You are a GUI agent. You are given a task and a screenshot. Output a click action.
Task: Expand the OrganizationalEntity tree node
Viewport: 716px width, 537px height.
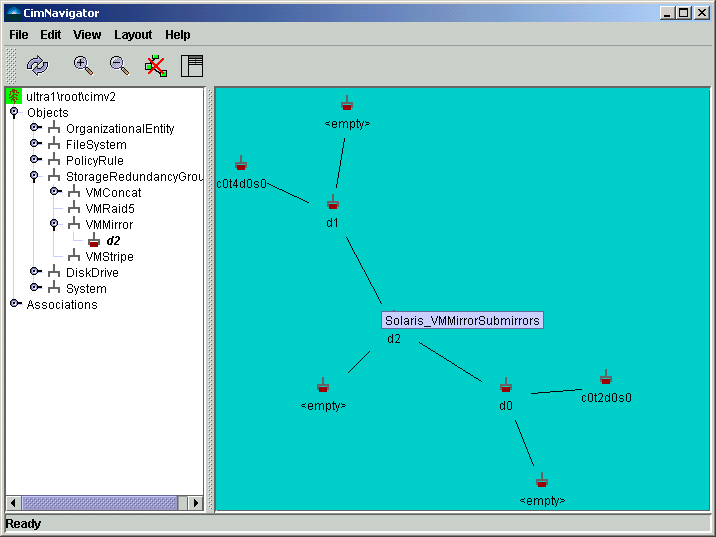pos(35,128)
